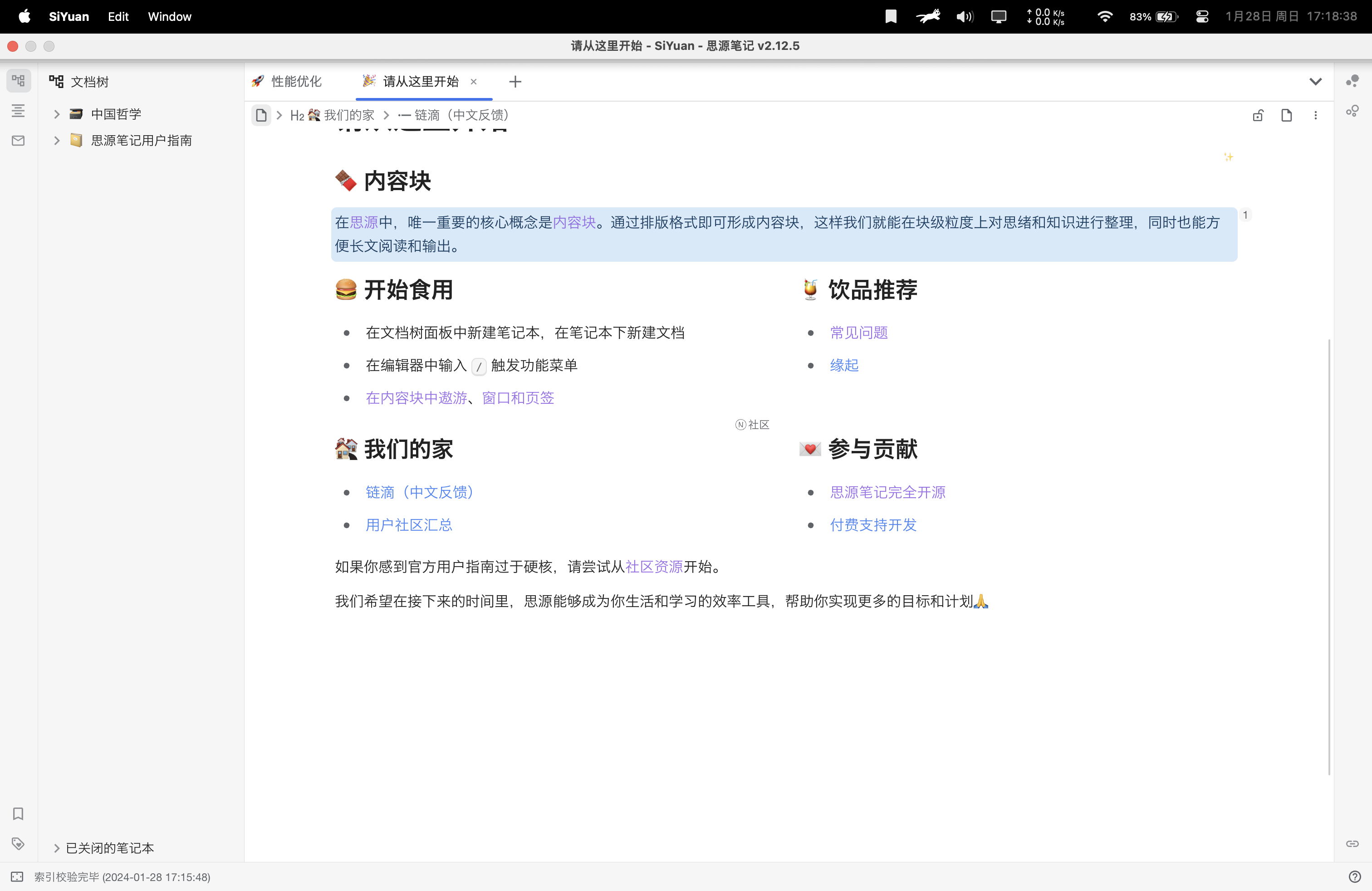
Task: Open the document tree panel icon
Action: click(x=18, y=81)
